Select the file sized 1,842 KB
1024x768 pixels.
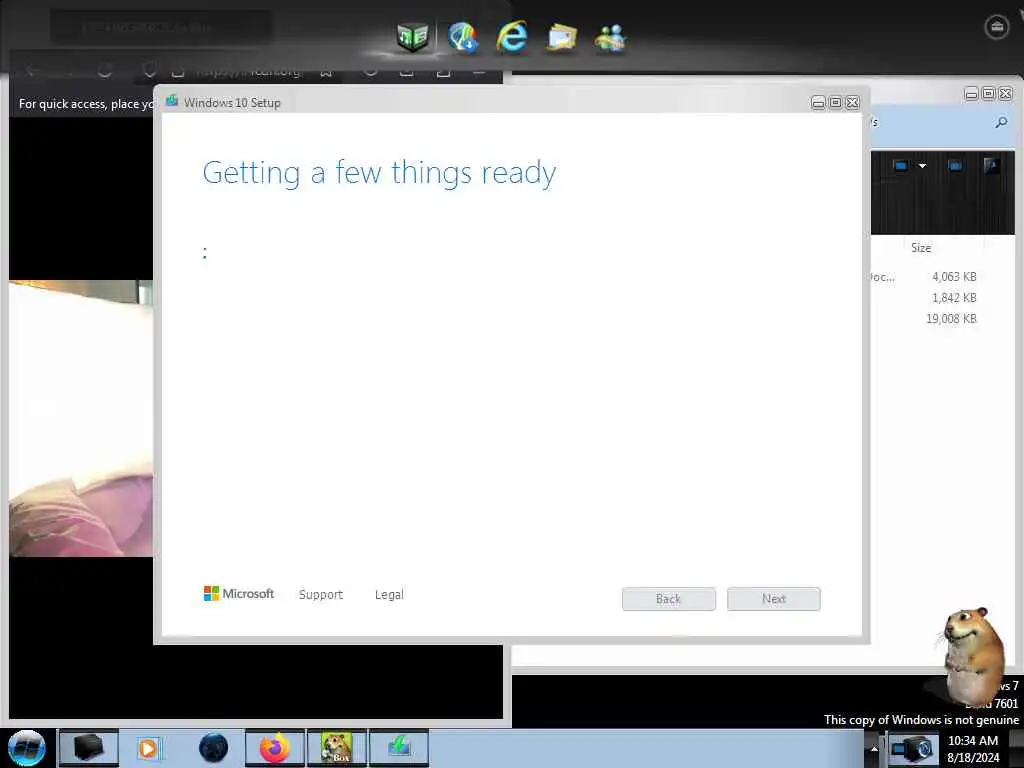[953, 298]
